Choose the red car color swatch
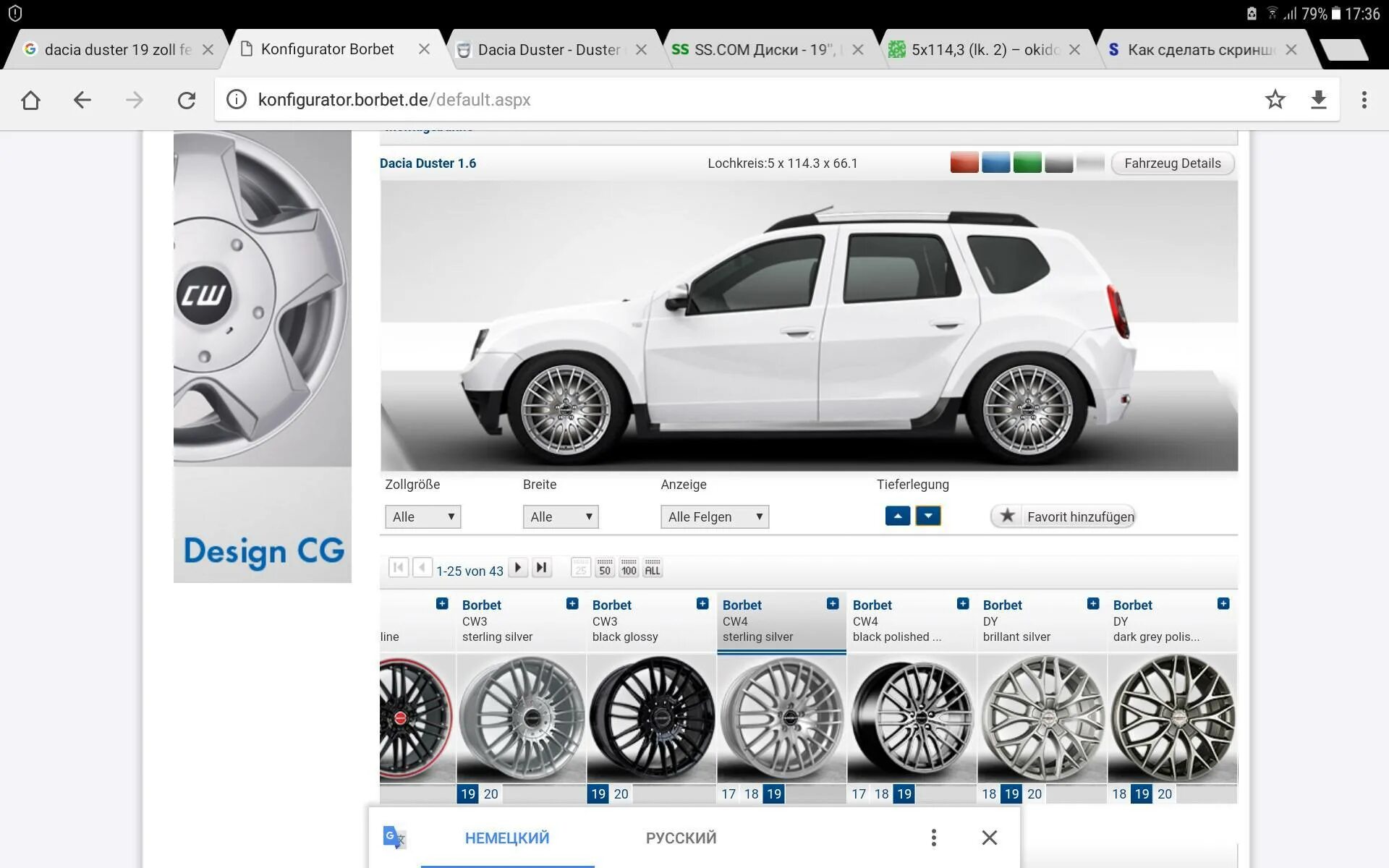Image resolution: width=1389 pixels, height=868 pixels. [964, 163]
